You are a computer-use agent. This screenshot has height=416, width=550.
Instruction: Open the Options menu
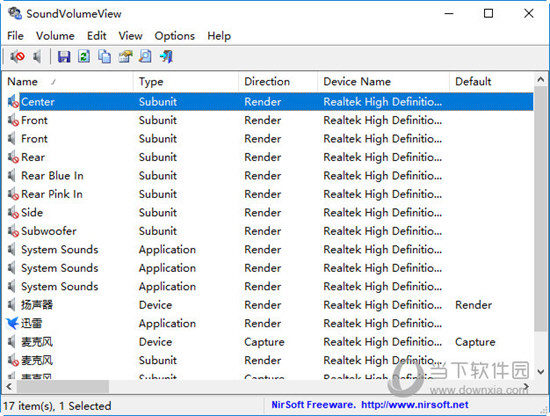[174, 36]
